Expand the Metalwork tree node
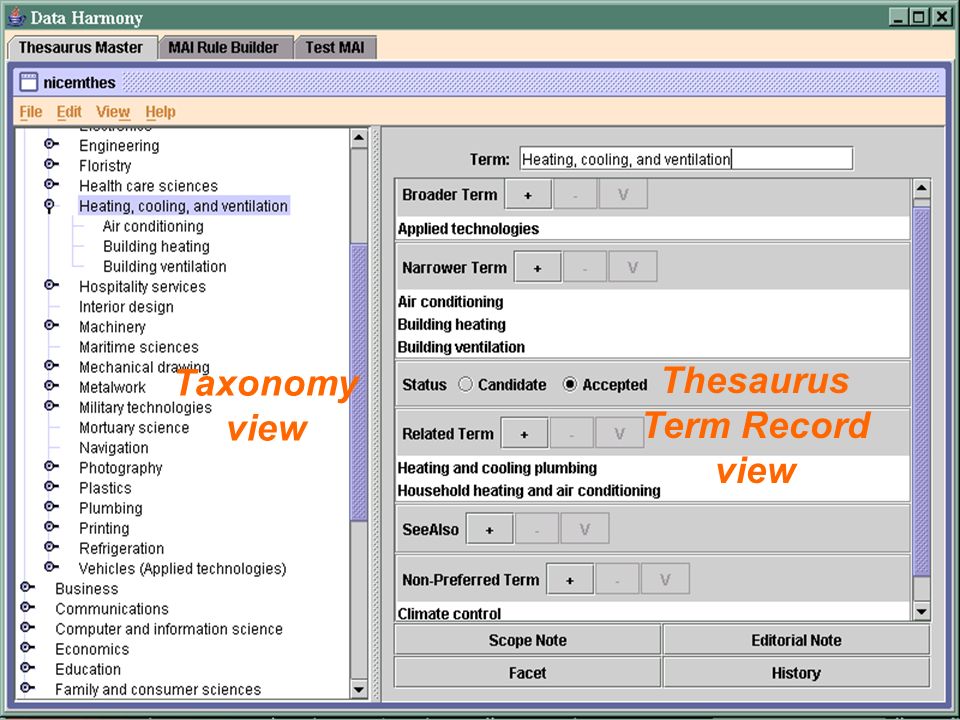960x720 pixels. [x=51, y=386]
